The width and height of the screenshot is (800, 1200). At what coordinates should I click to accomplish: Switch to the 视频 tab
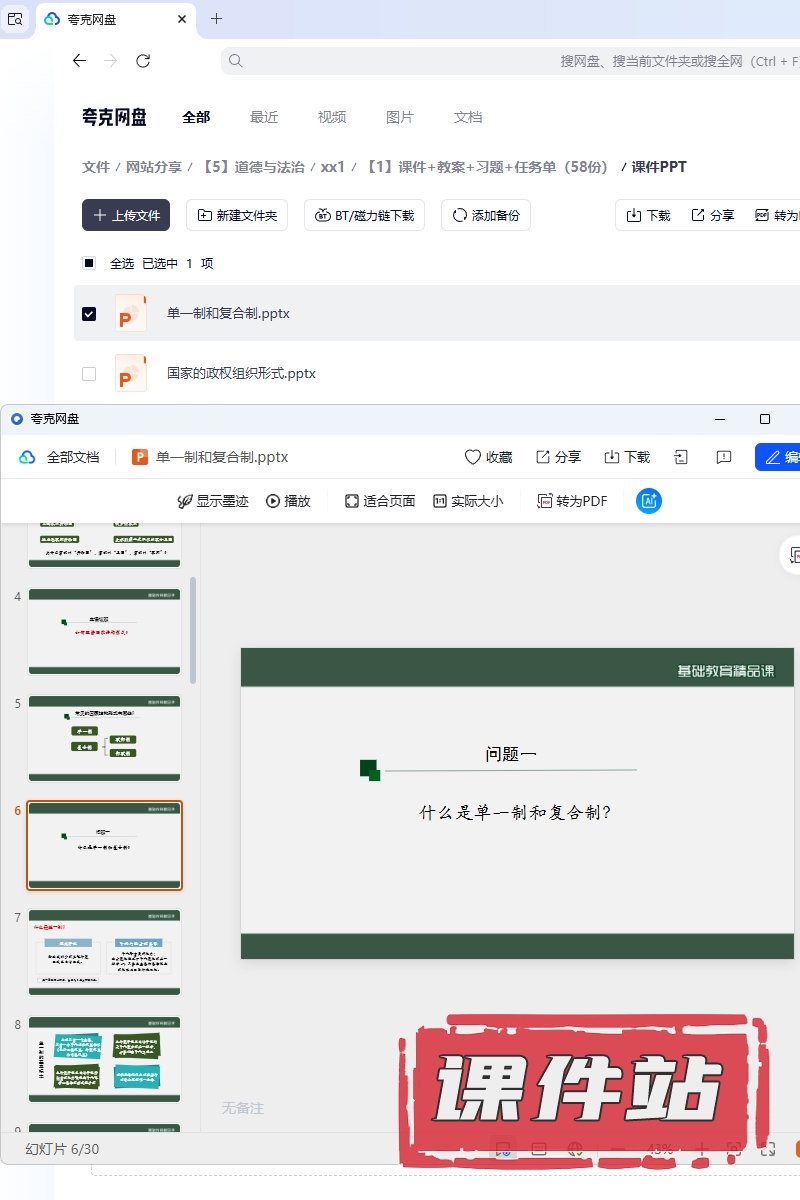pos(332,117)
